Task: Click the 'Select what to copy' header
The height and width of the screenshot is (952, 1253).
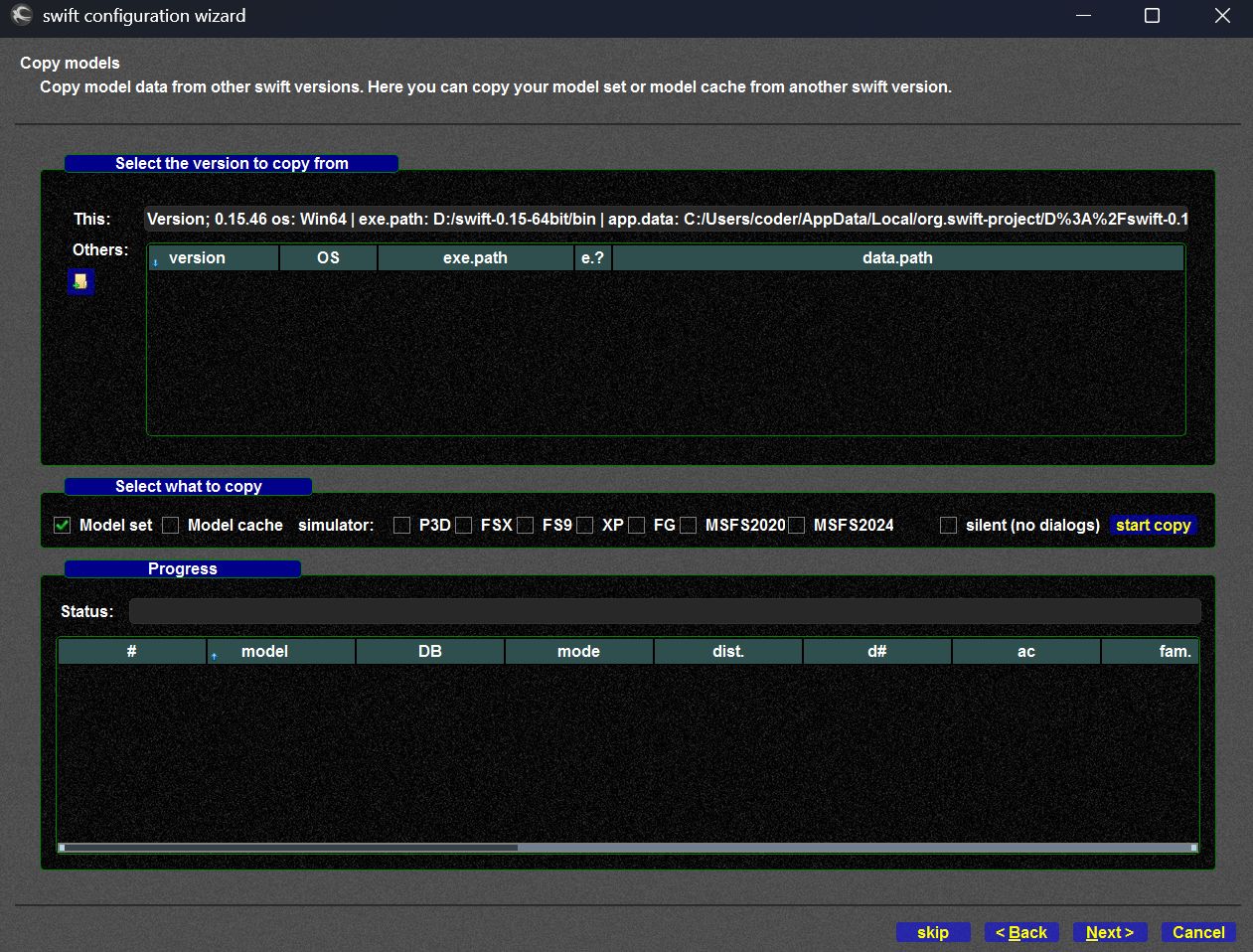Action: pos(188,486)
